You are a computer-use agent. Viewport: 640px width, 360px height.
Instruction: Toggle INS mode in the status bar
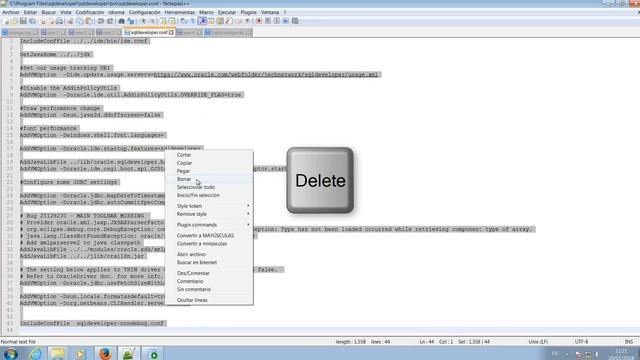pyautogui.click(x=629, y=342)
